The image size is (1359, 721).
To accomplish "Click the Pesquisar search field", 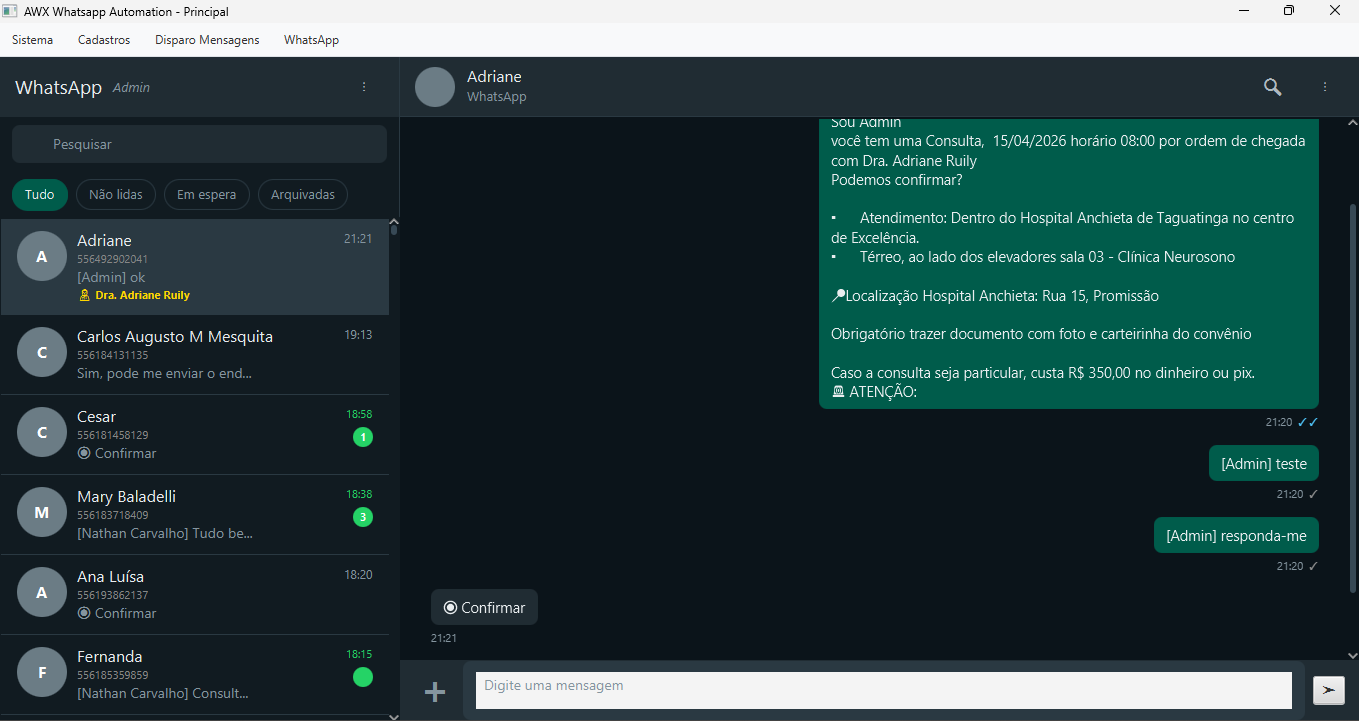I will point(199,144).
